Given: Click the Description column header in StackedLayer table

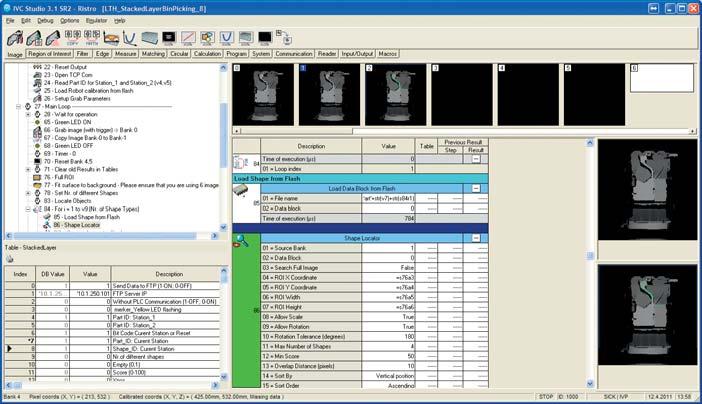Looking at the screenshot, I should 169,274.
